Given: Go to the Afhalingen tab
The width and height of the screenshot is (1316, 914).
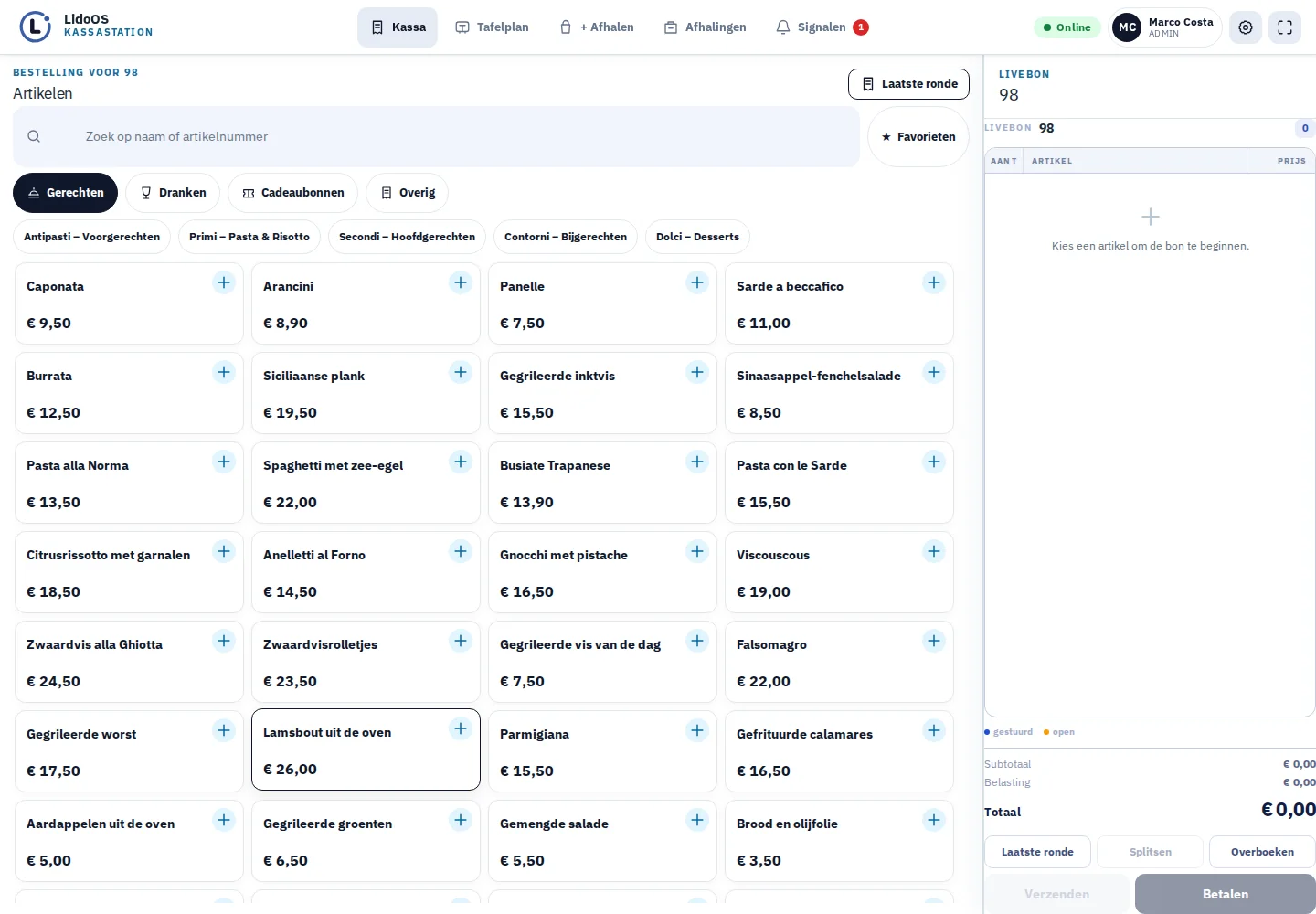Looking at the screenshot, I should (x=705, y=27).
